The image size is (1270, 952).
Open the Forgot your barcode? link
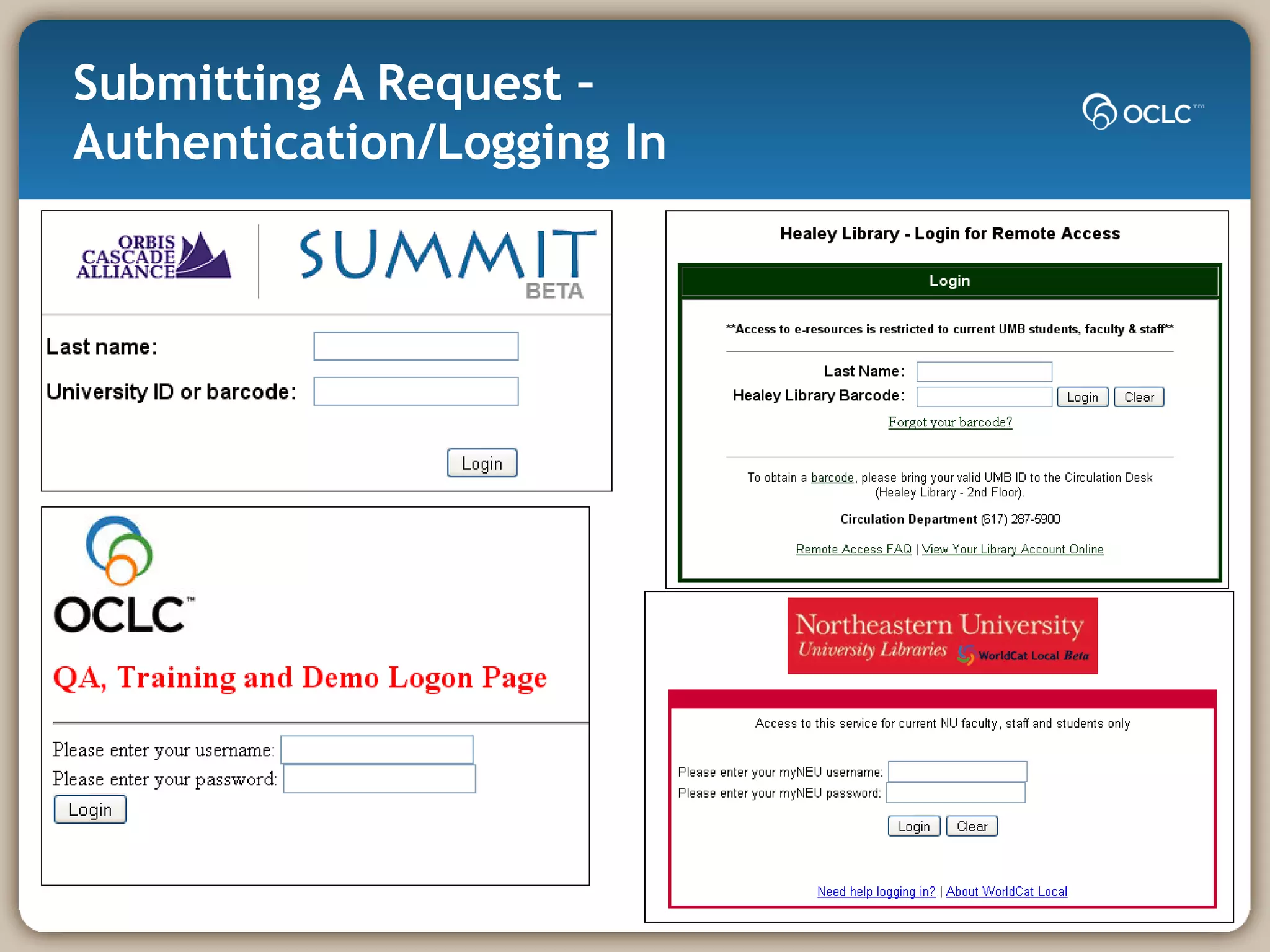click(950, 422)
